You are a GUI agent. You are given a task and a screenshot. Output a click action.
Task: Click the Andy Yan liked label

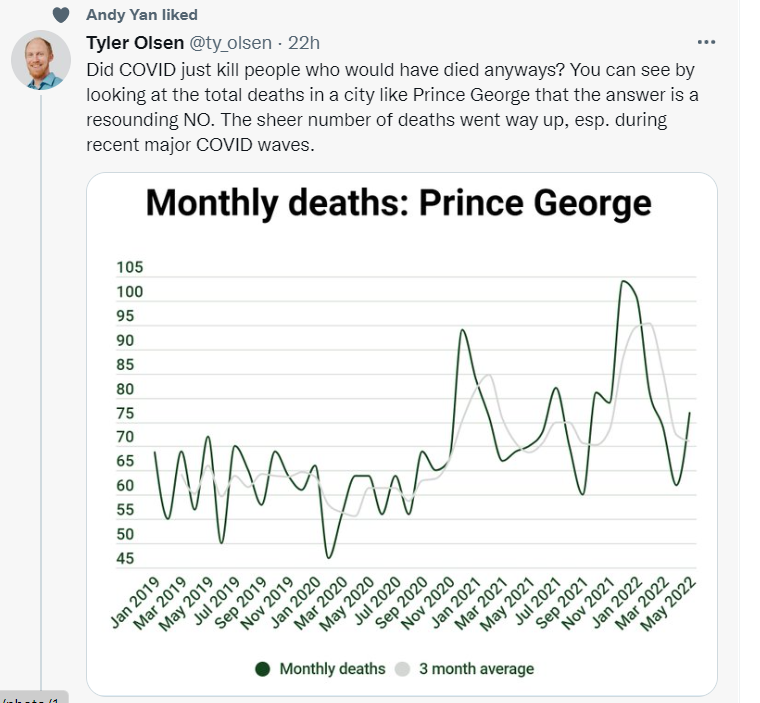click(142, 15)
